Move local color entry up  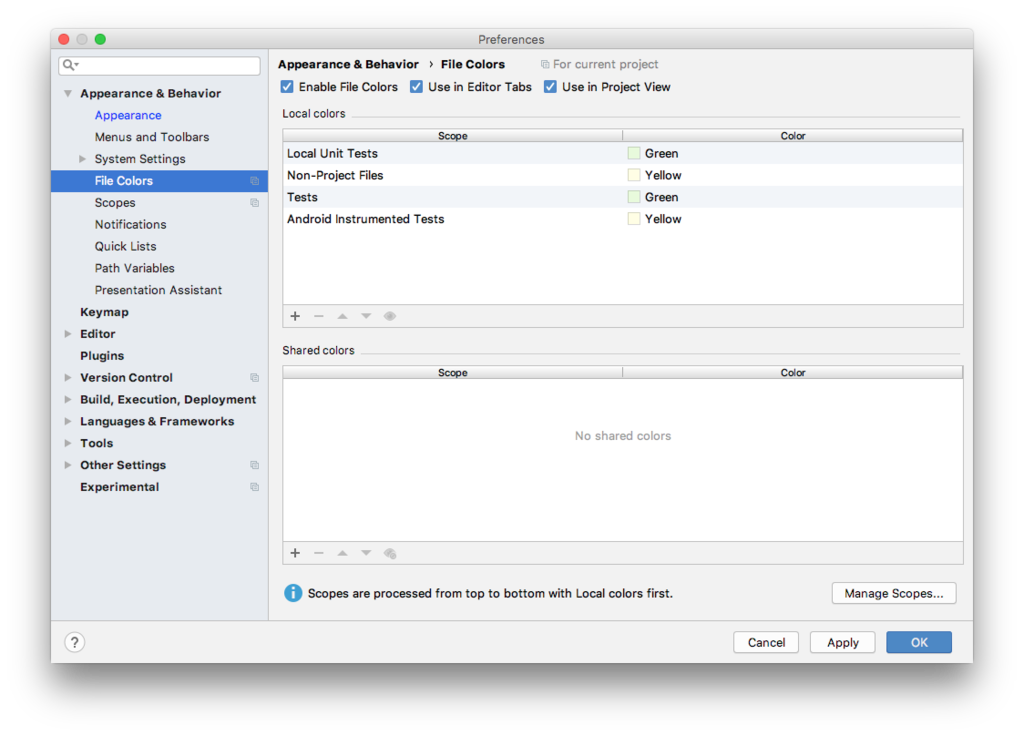(342, 316)
